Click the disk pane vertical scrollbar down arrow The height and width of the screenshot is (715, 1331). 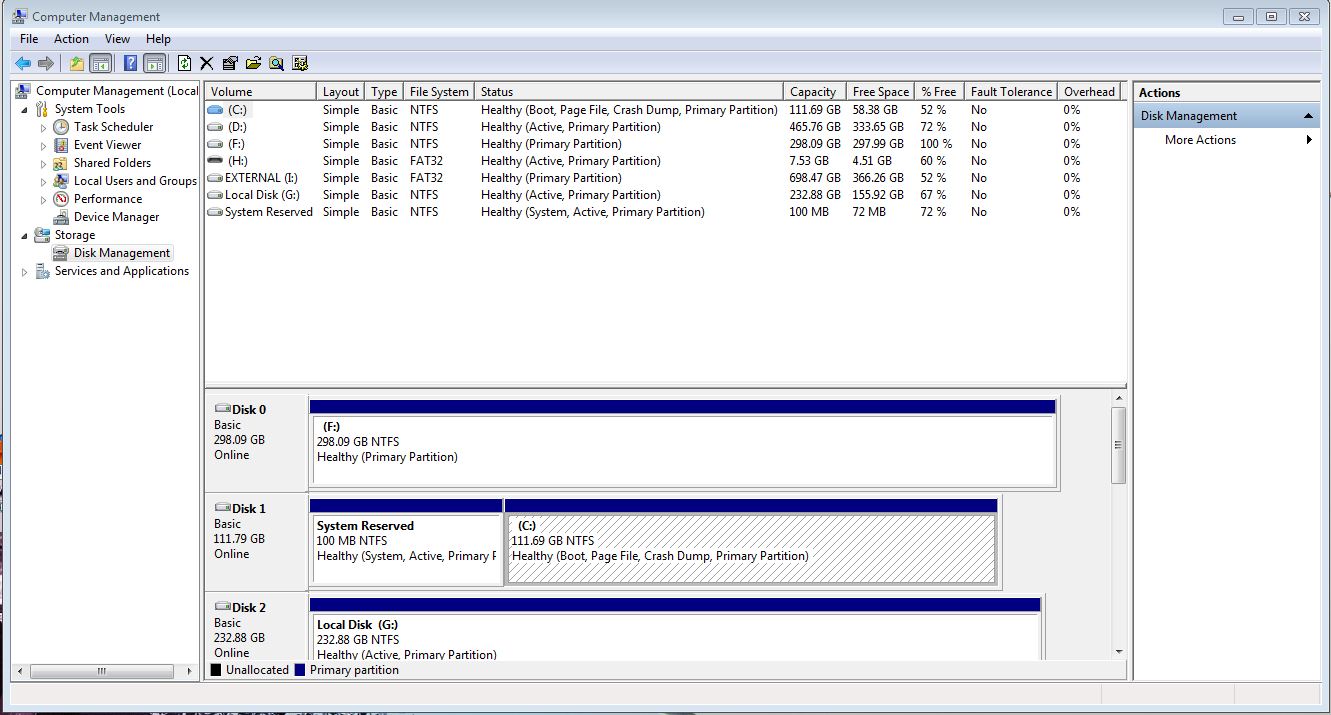(x=1118, y=652)
